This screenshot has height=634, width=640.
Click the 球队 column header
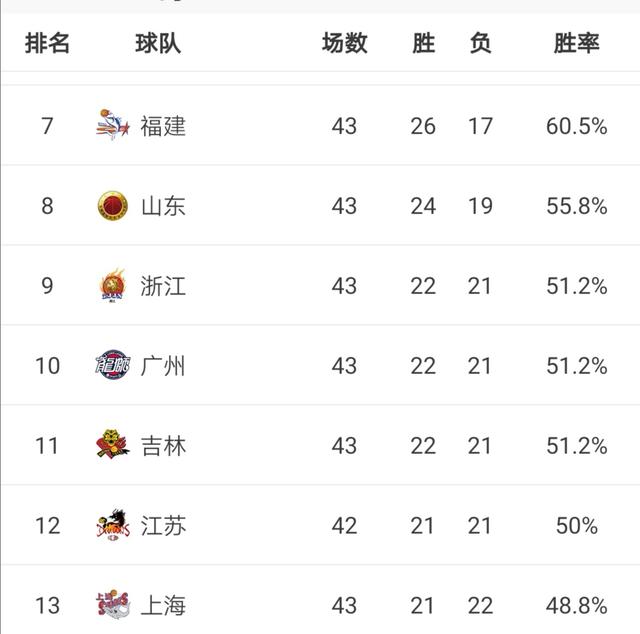(158, 43)
